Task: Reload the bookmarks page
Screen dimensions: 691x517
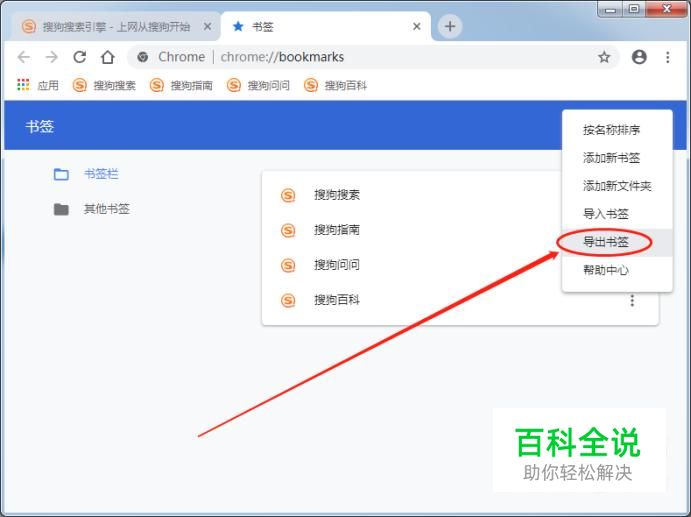Action: [79, 57]
